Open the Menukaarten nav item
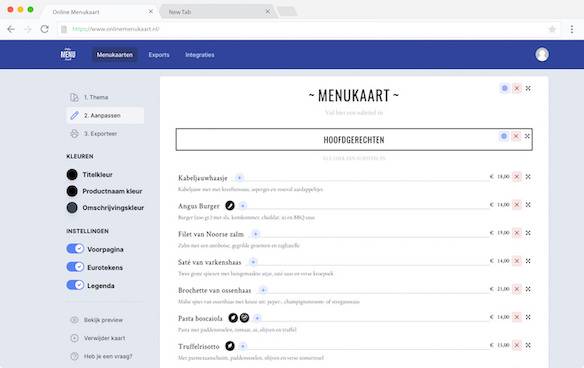This screenshot has width=584, height=368. [115, 55]
